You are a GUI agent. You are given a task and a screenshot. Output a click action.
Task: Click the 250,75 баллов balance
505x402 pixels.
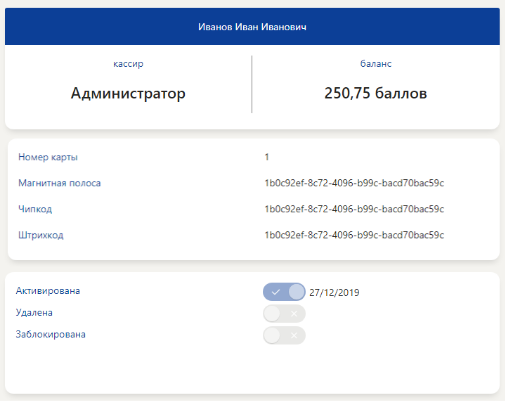pos(376,93)
